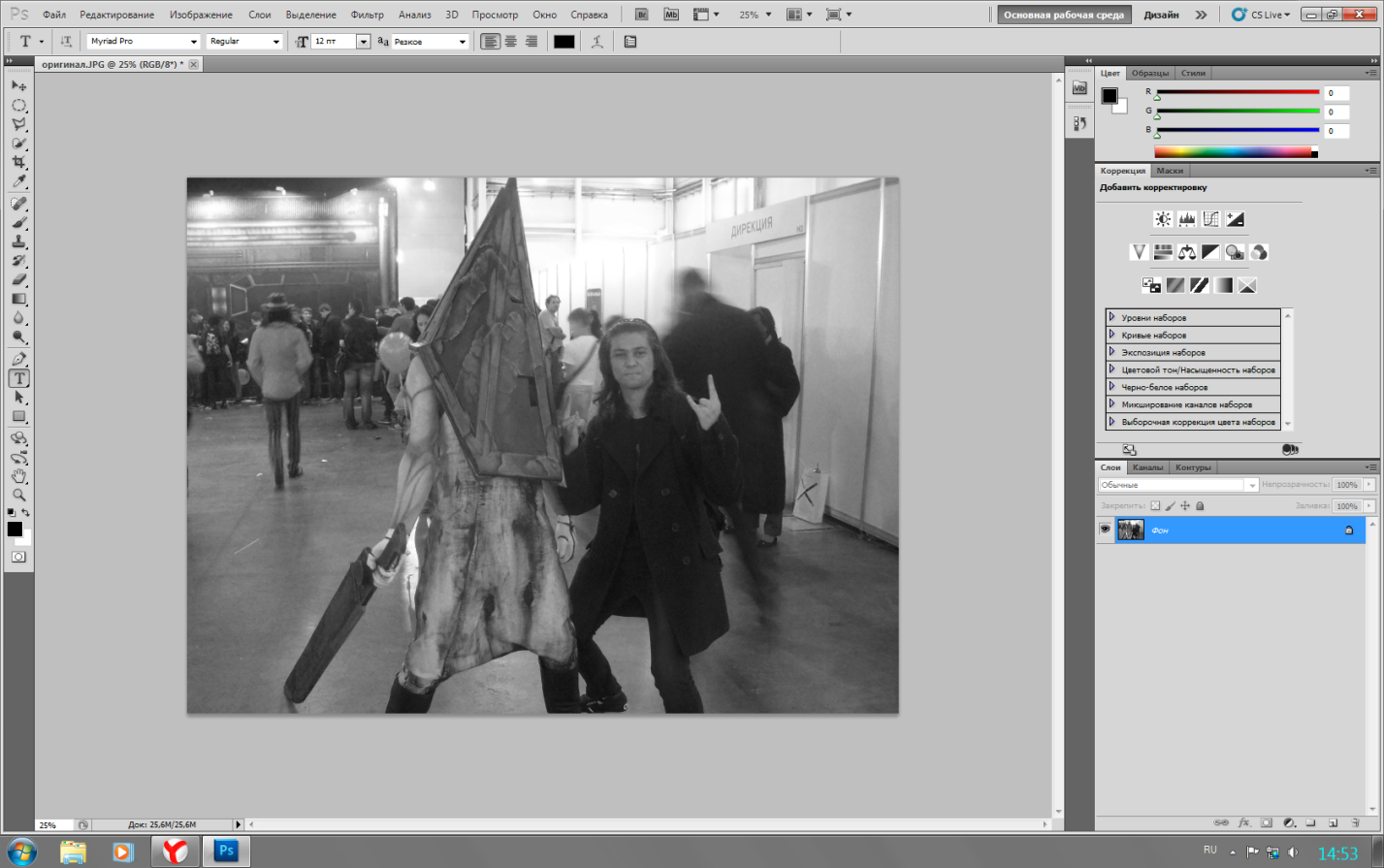
Task: Open Mini Bridge panel icon
Action: click(1079, 88)
